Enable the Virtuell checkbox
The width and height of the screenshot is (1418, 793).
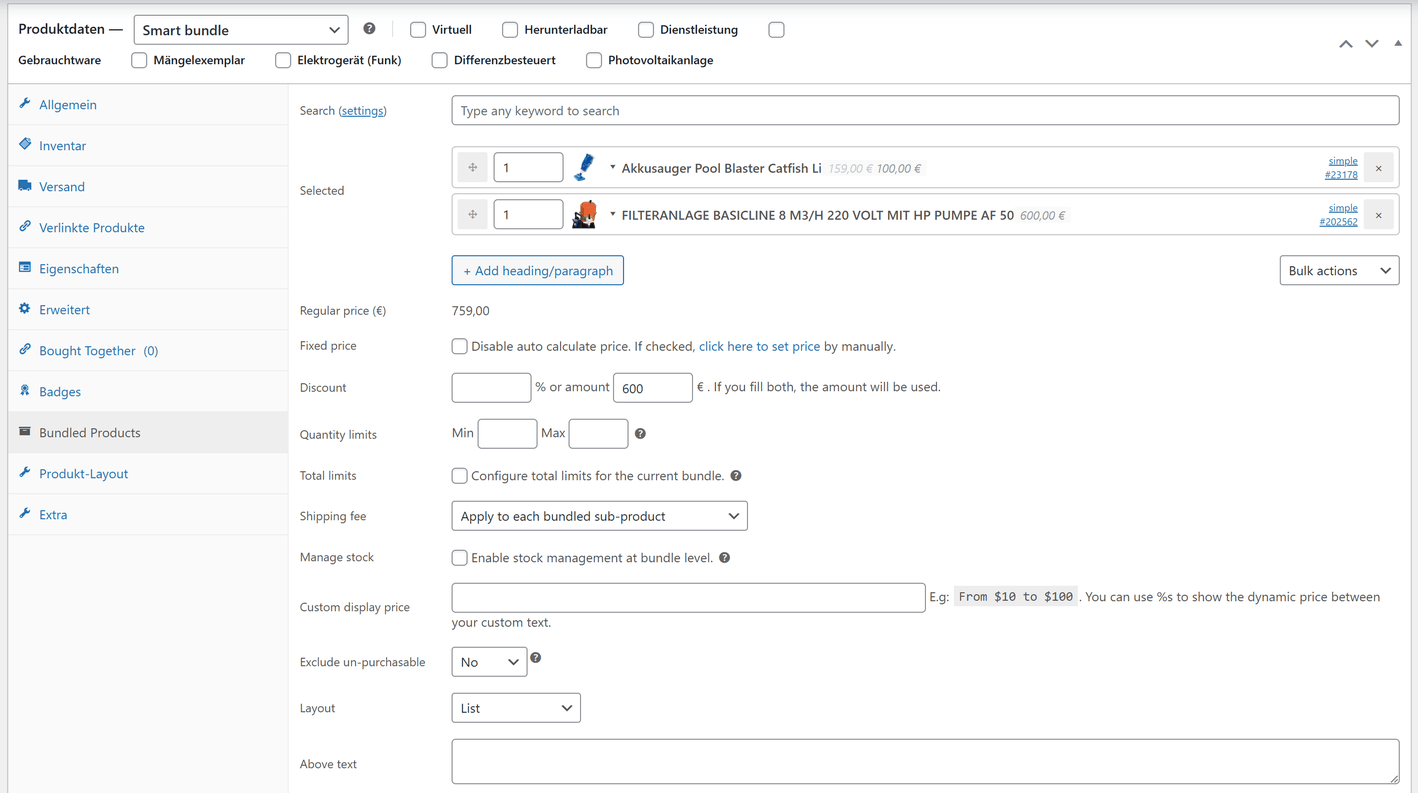418,30
